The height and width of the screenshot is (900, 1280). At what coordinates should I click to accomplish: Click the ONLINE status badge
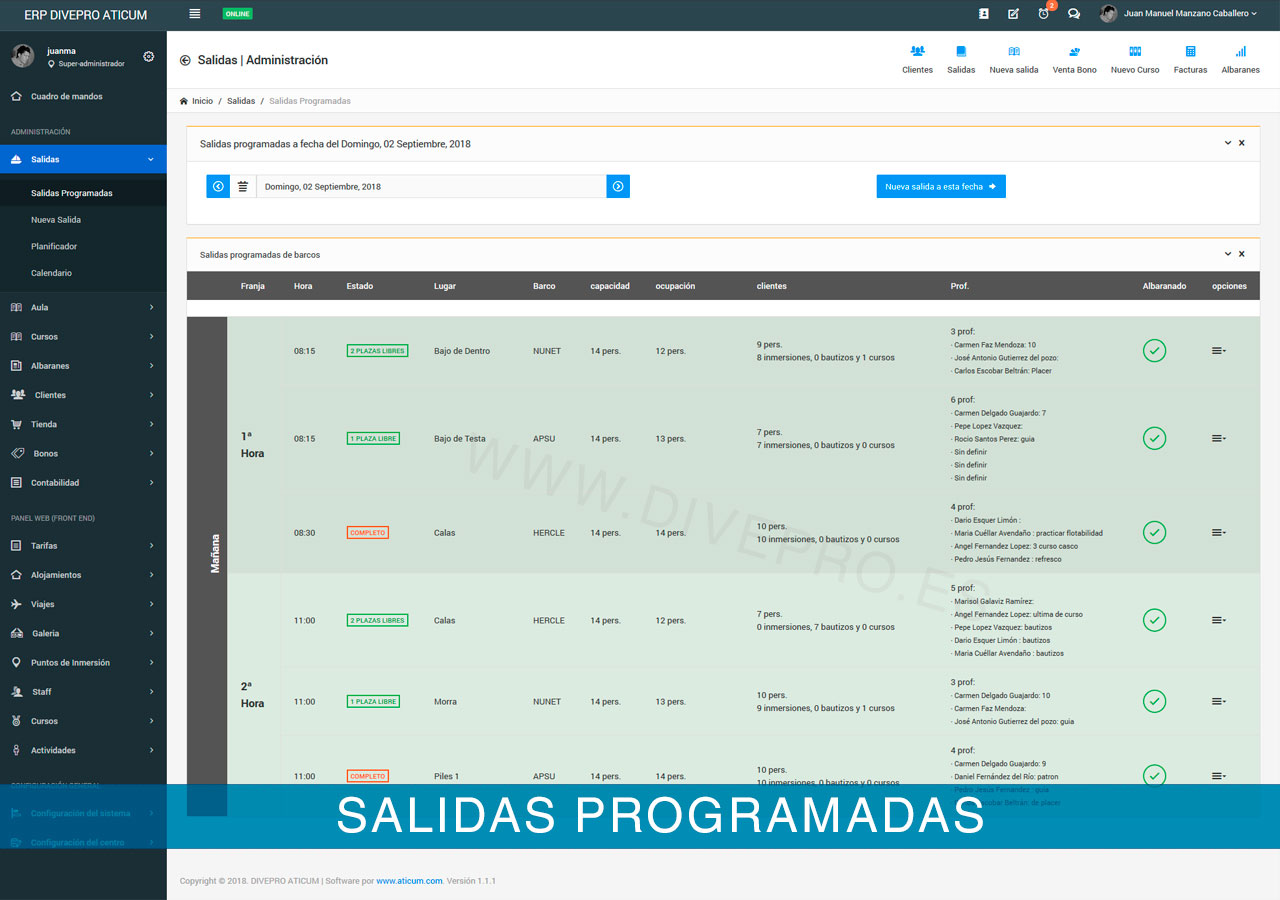pos(237,14)
